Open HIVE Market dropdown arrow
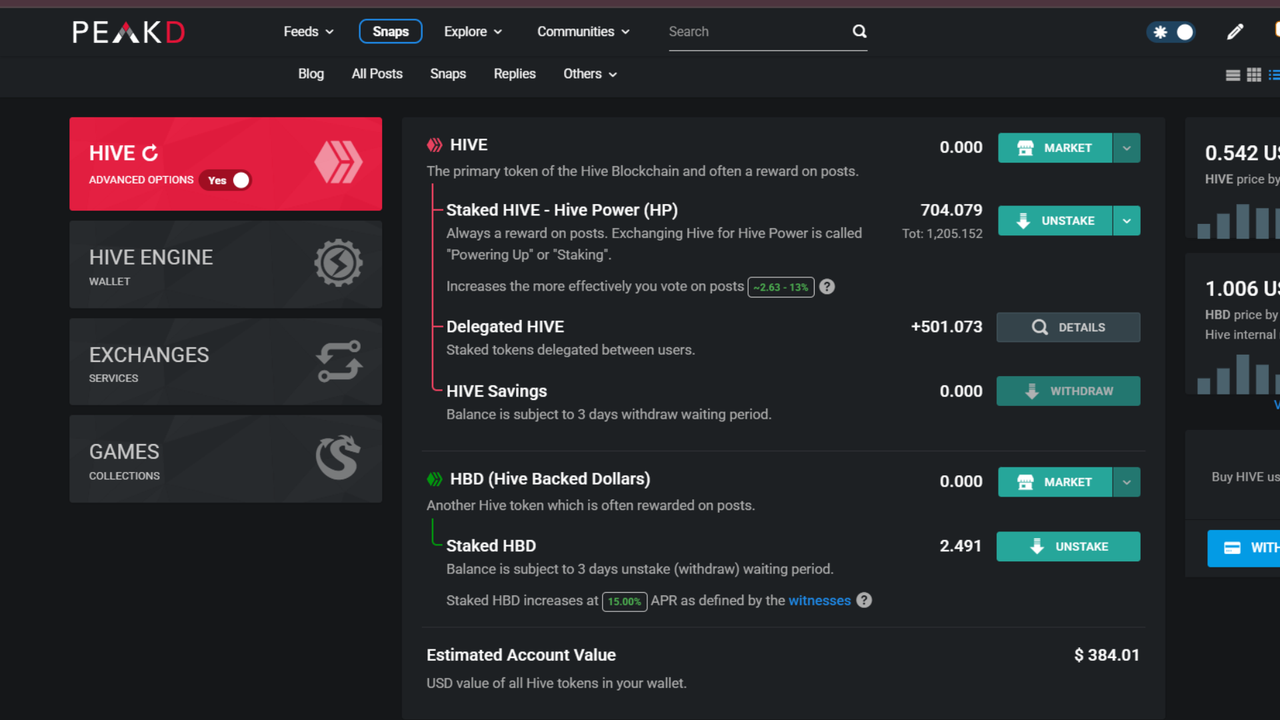 (1126, 148)
